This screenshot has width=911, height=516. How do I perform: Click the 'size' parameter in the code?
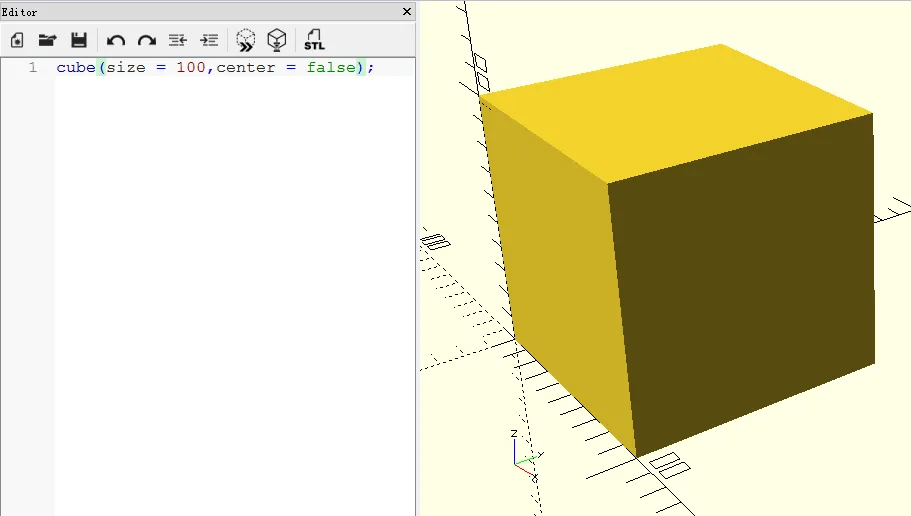(x=126, y=67)
